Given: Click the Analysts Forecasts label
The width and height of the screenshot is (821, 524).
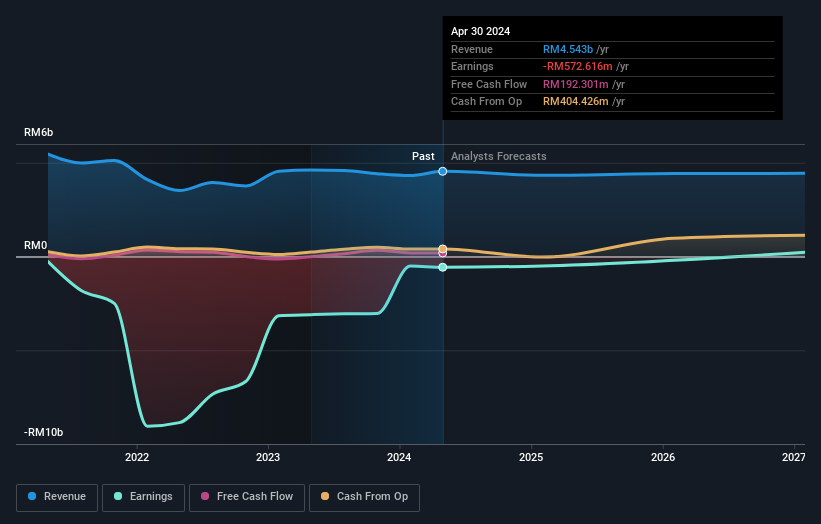Looking at the screenshot, I should [498, 157].
